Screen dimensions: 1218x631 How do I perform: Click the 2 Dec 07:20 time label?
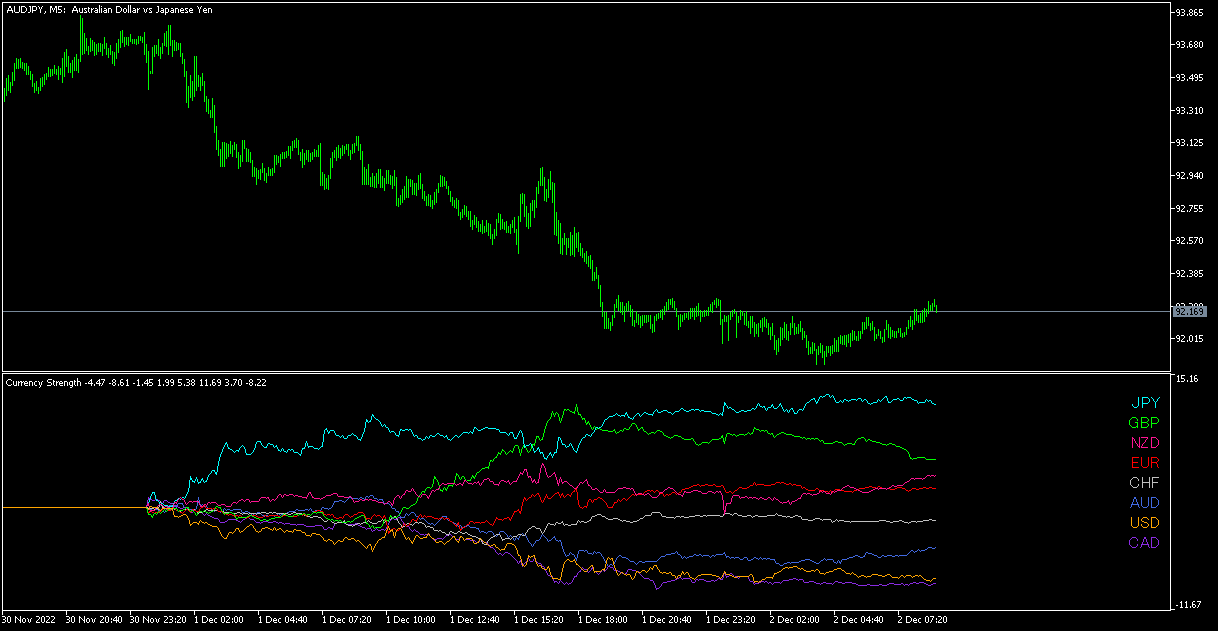click(x=921, y=620)
